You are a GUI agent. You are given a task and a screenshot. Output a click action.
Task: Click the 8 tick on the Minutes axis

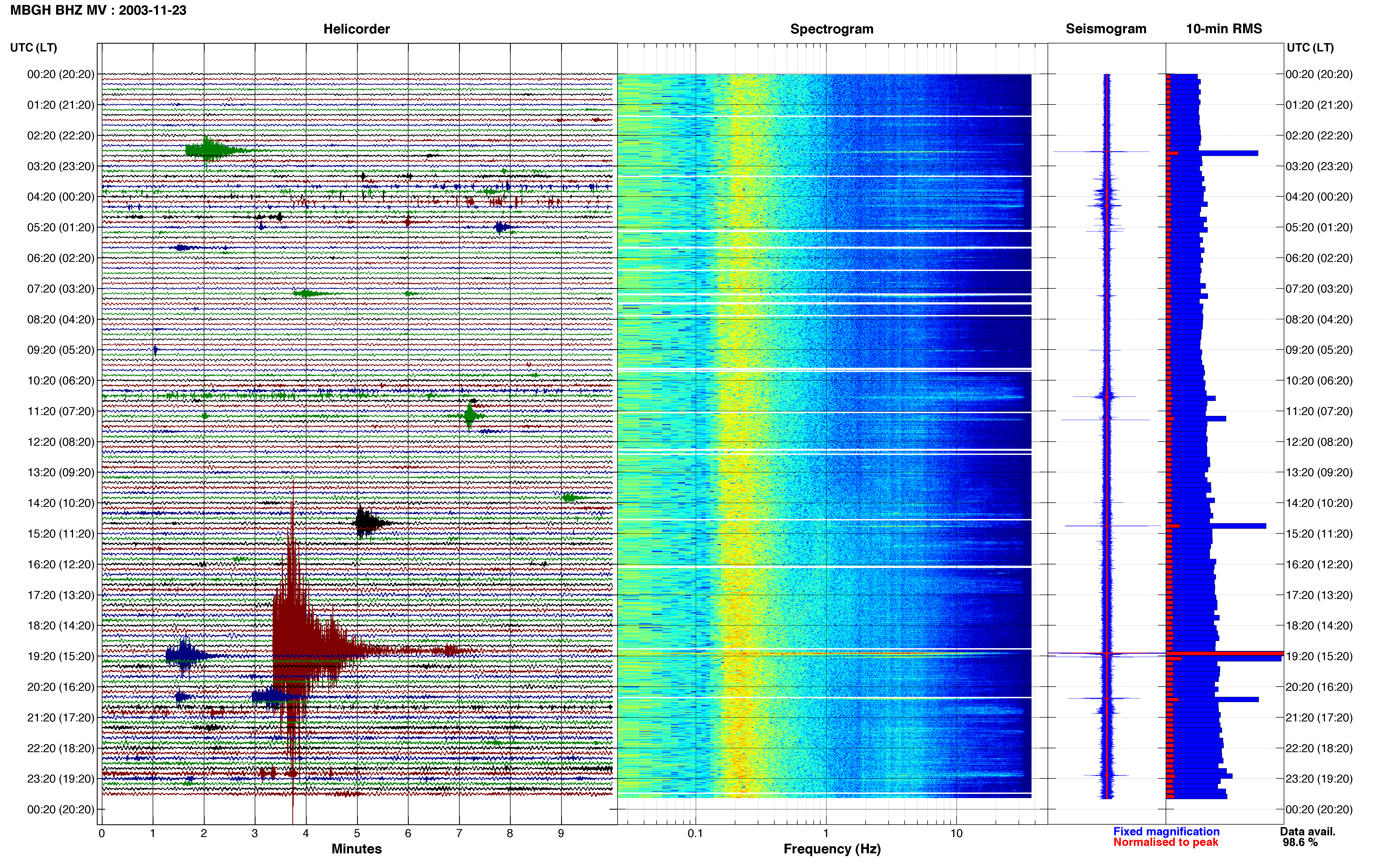[x=510, y=833]
